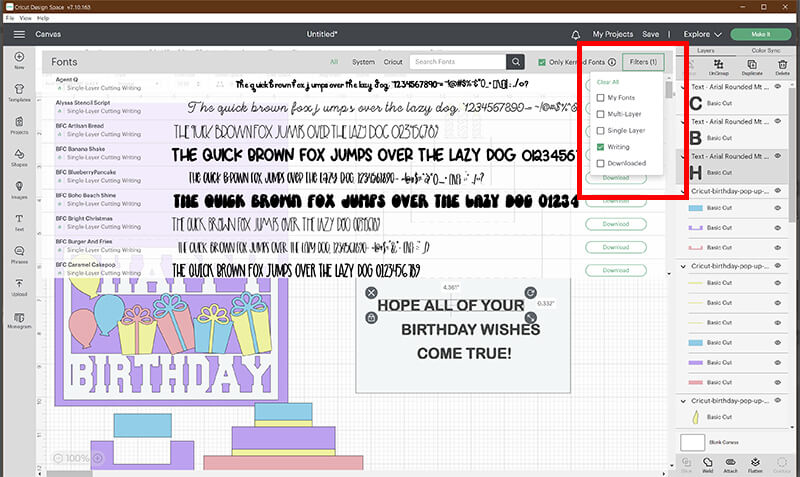Toggle the Only Kerned Fonts checkbox
The width and height of the screenshot is (800, 477).
click(542, 62)
